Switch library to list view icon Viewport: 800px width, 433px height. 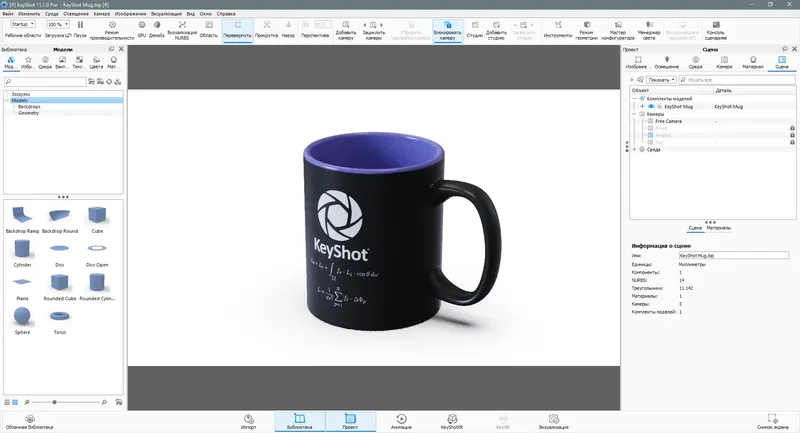point(7,402)
